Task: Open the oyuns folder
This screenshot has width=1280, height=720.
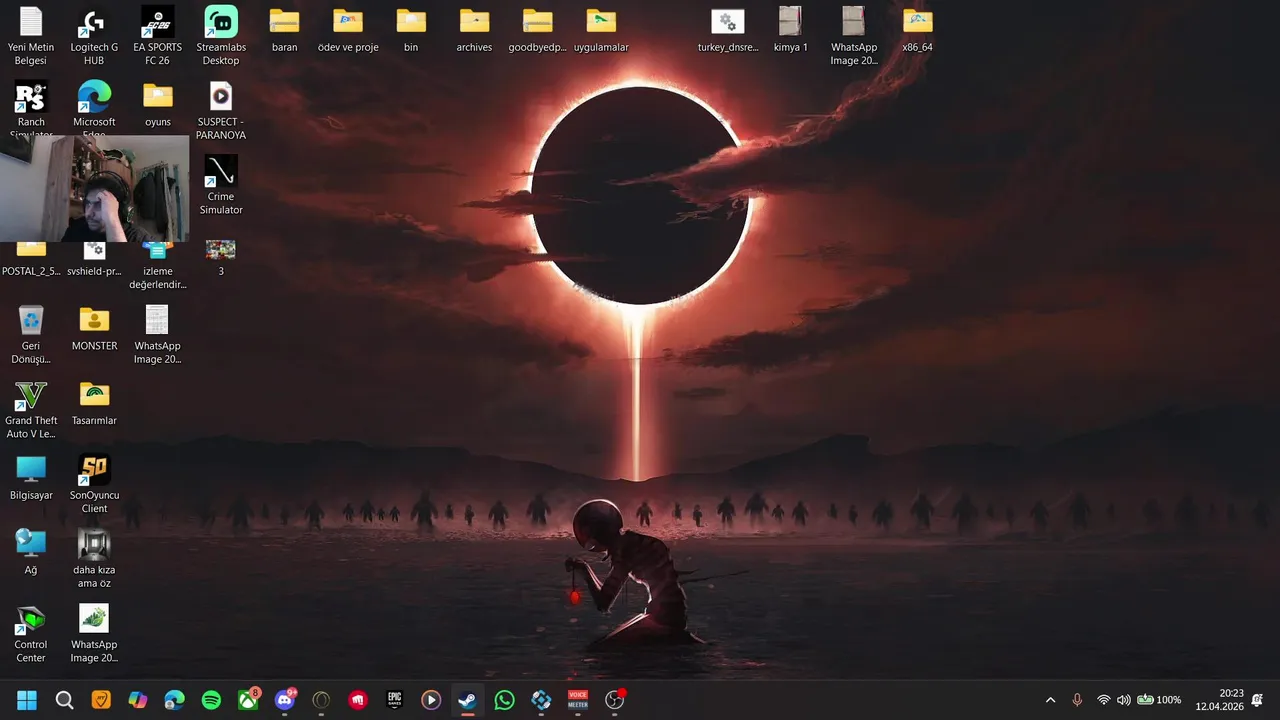Action: coord(157,105)
